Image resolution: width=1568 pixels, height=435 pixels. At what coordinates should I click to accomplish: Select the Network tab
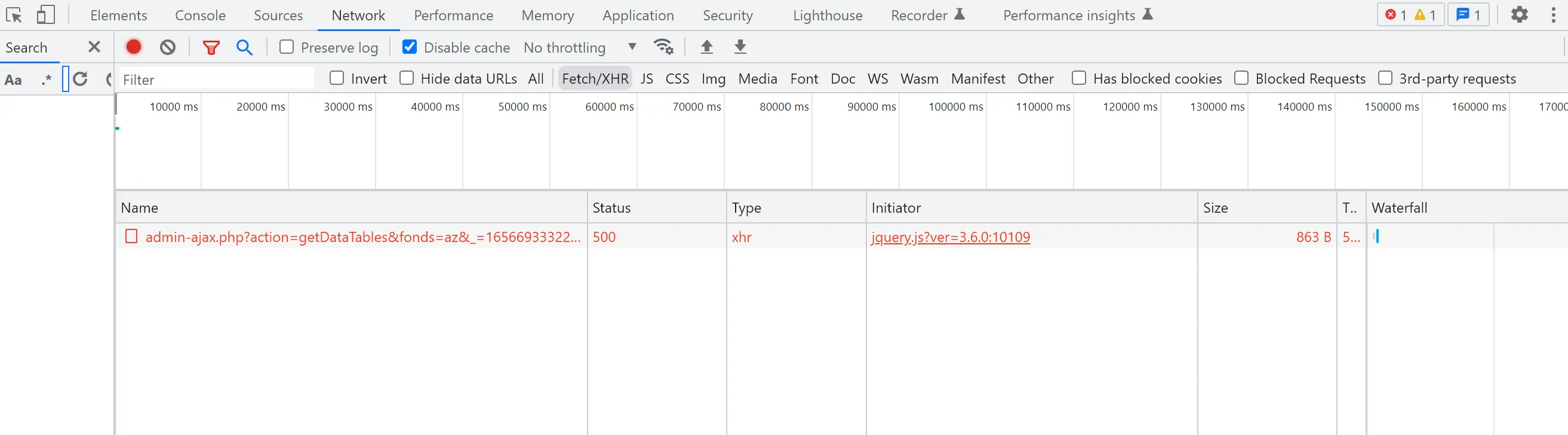pos(358,15)
